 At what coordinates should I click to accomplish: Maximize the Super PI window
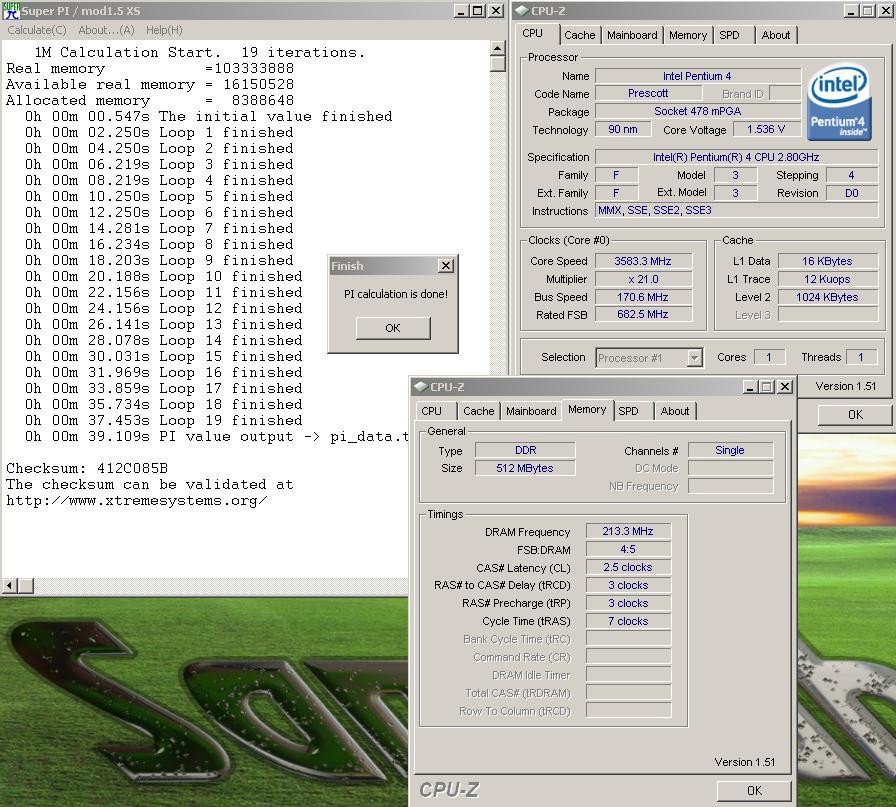click(x=478, y=11)
